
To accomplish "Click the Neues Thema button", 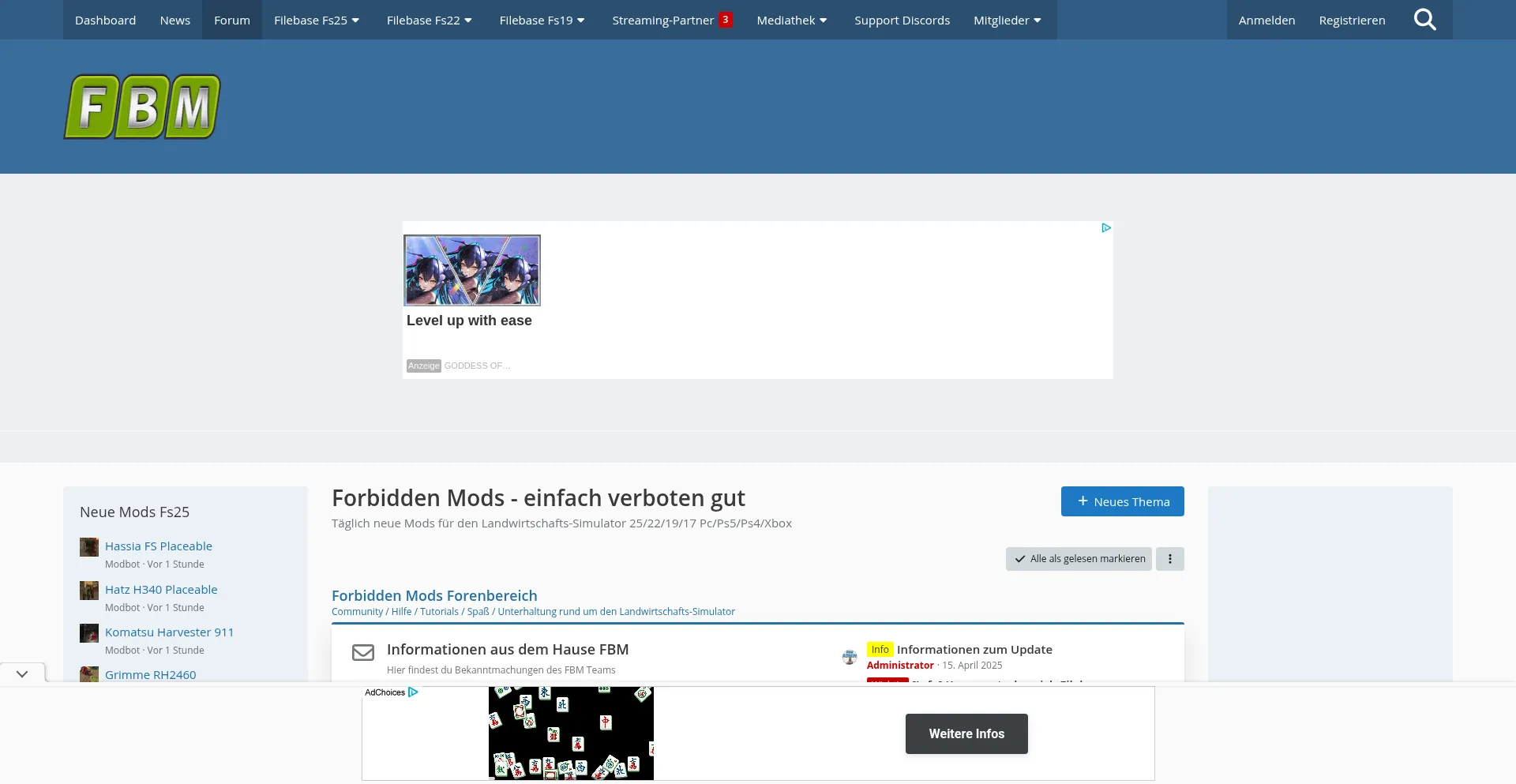I will click(1122, 501).
